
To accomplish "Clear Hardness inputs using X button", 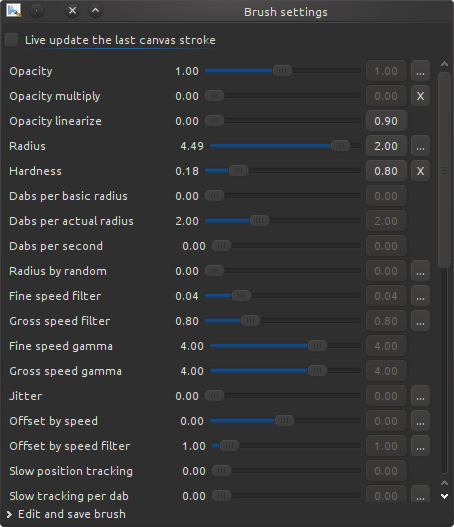I will [420, 171].
